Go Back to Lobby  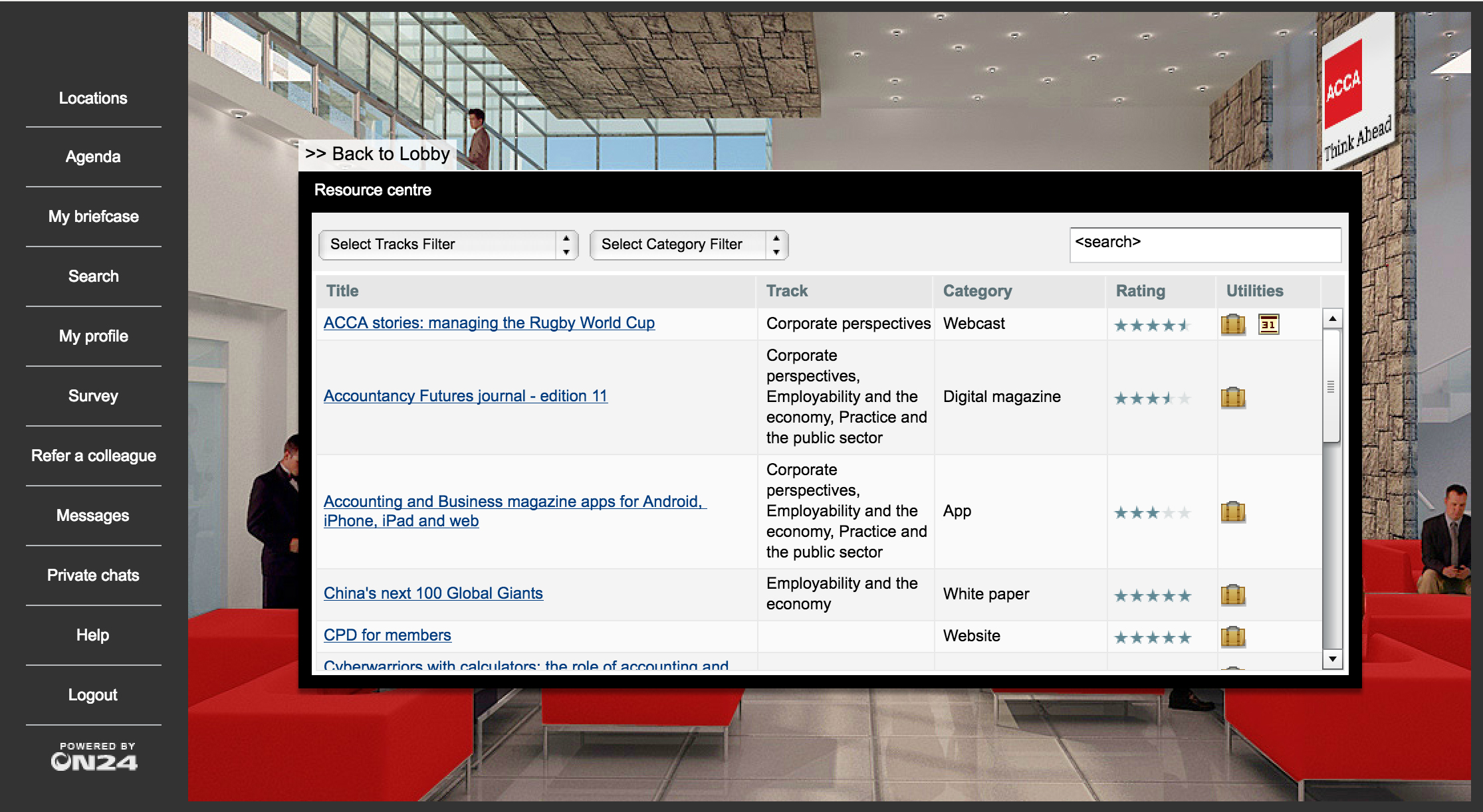[378, 154]
